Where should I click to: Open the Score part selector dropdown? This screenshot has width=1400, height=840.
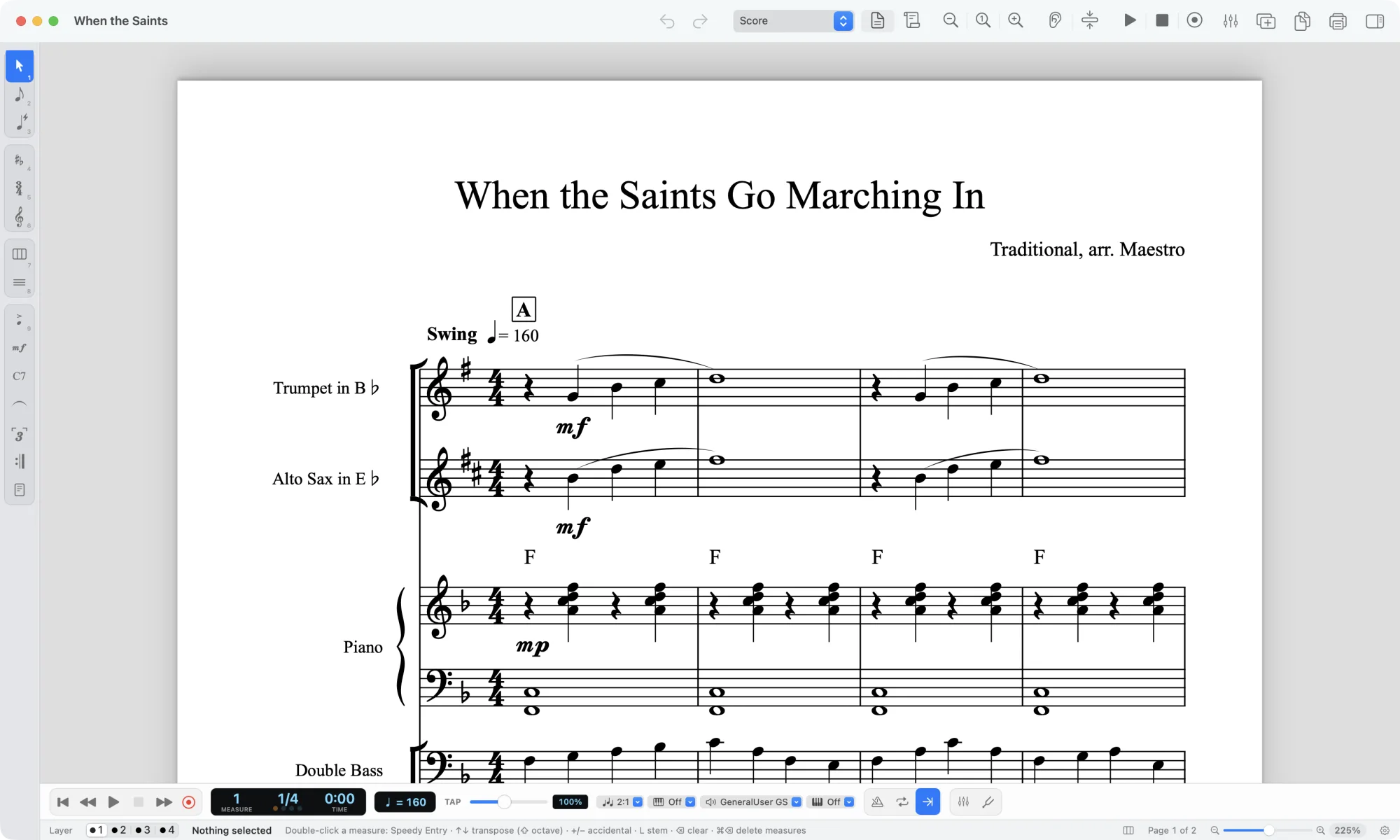(x=793, y=21)
